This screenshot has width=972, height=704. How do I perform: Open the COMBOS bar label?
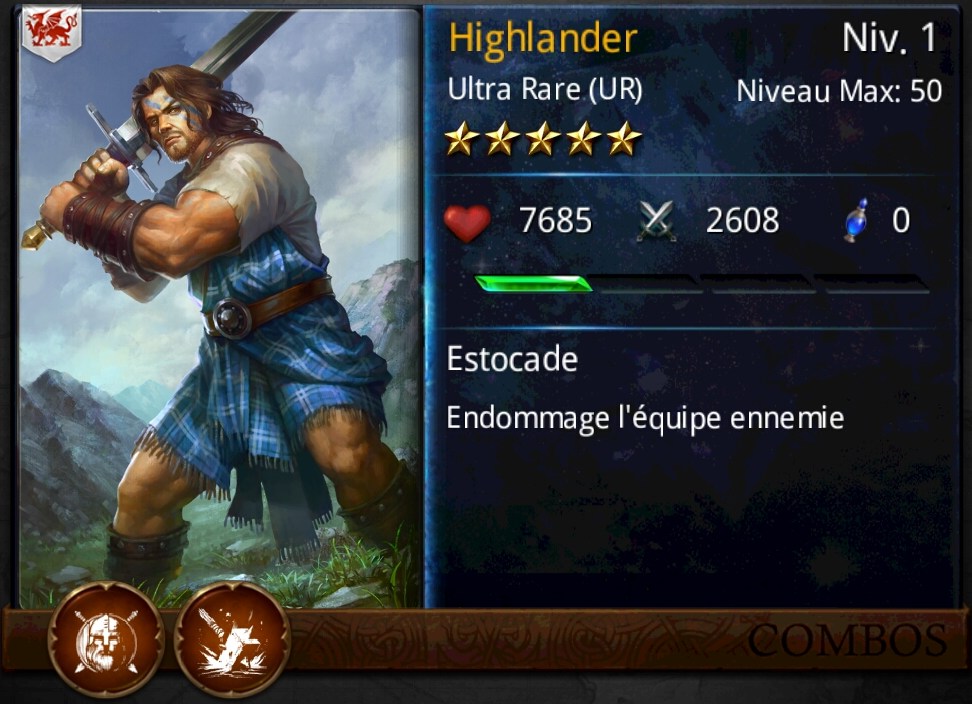click(x=847, y=641)
